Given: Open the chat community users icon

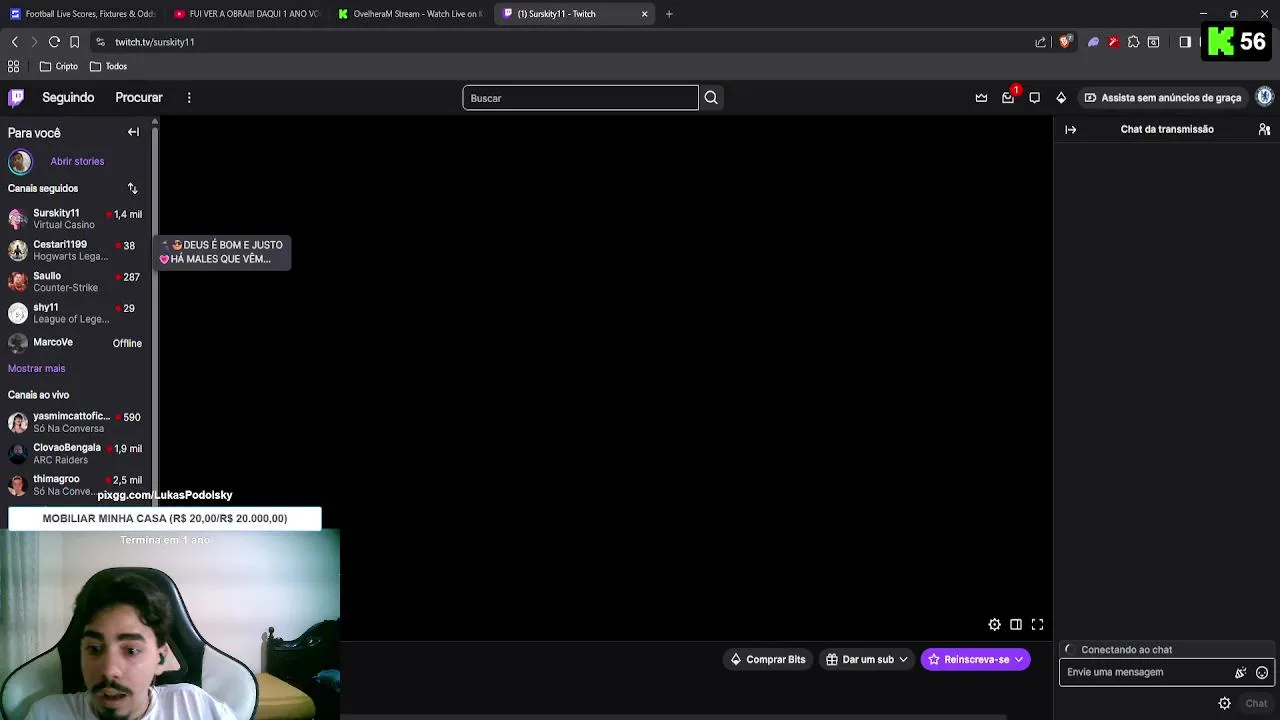Looking at the screenshot, I should [x=1264, y=129].
